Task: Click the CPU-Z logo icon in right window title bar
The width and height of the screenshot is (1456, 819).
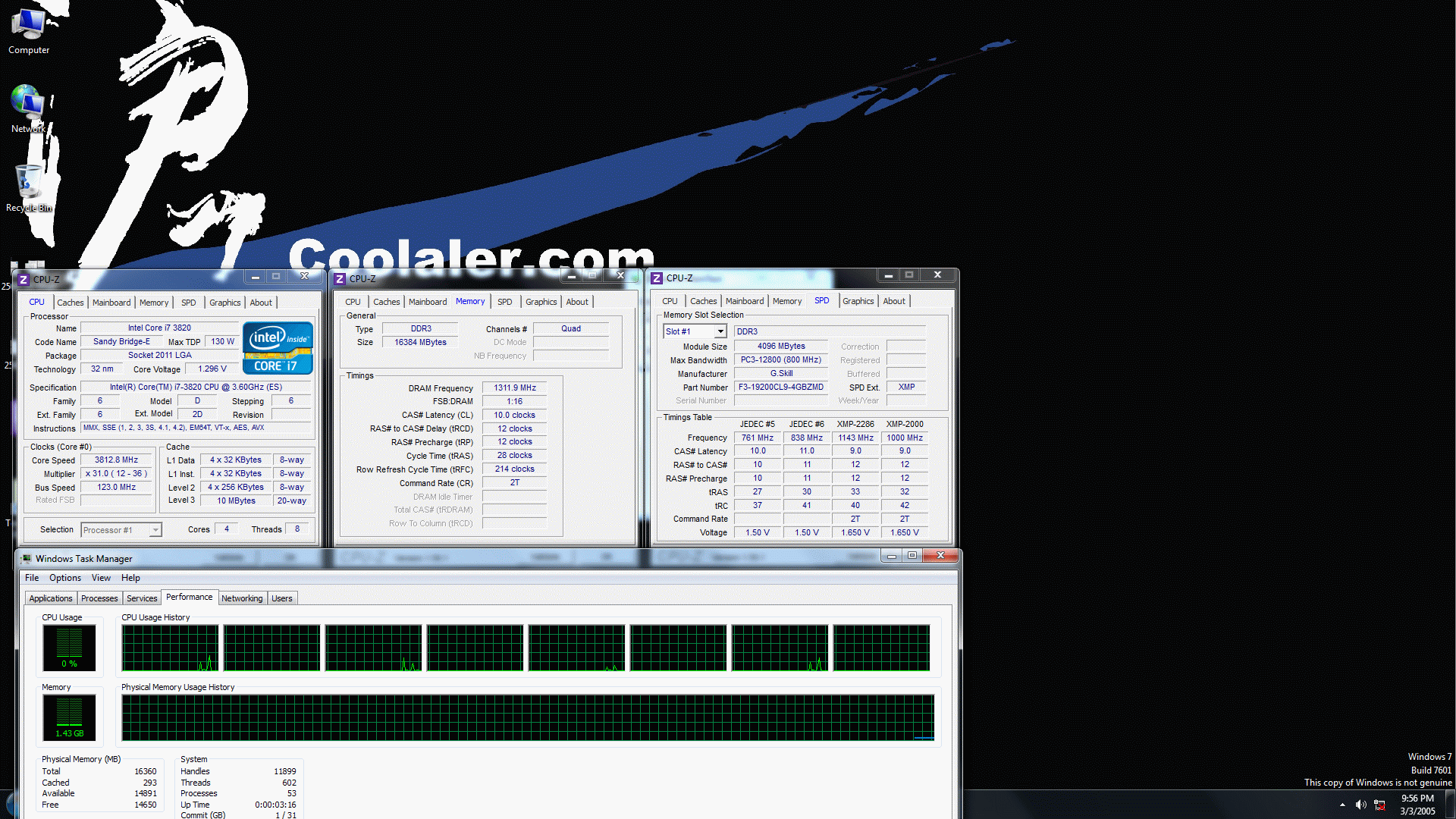Action: point(657,278)
